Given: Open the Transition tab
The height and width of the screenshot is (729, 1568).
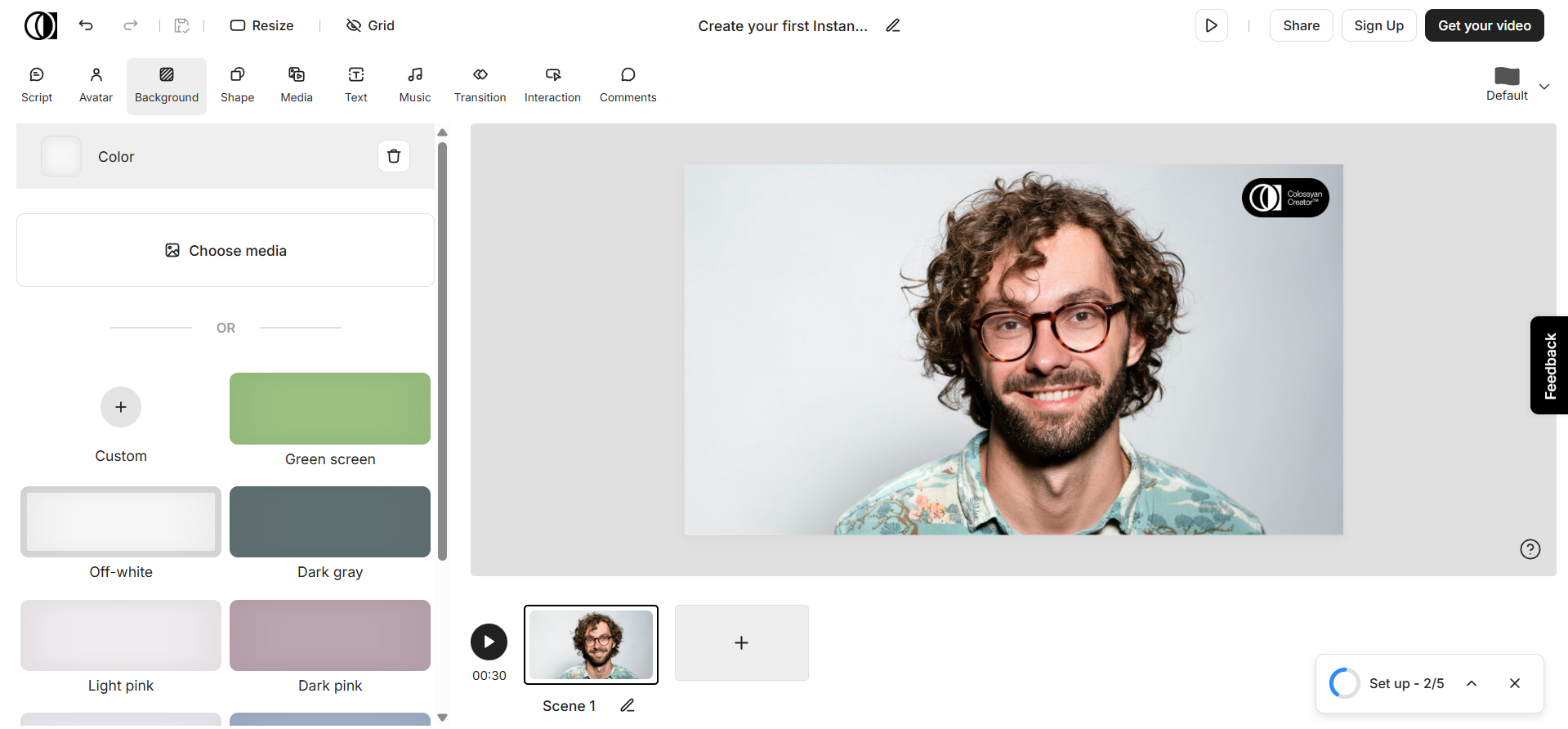Looking at the screenshot, I should click(x=480, y=86).
